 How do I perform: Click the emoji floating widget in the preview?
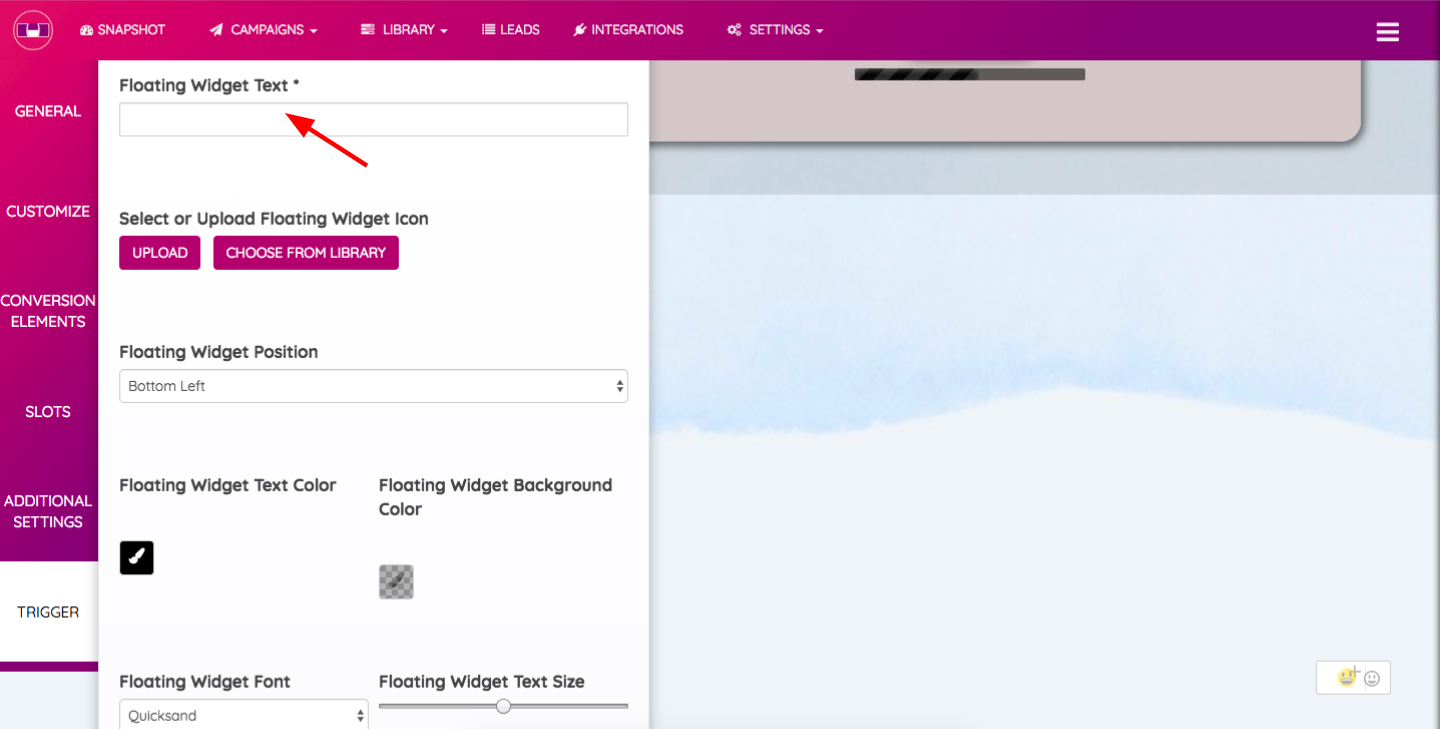click(1353, 677)
